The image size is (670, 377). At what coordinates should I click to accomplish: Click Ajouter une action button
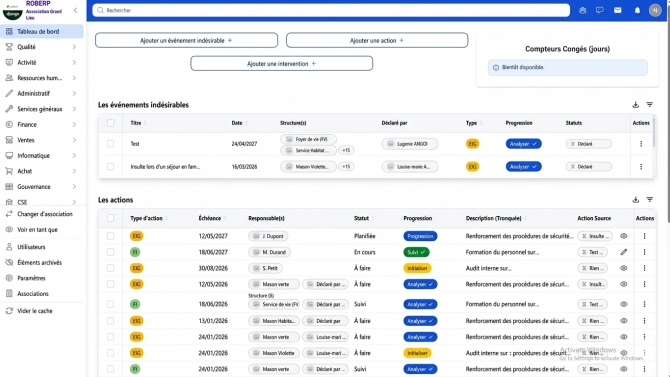[377, 41]
